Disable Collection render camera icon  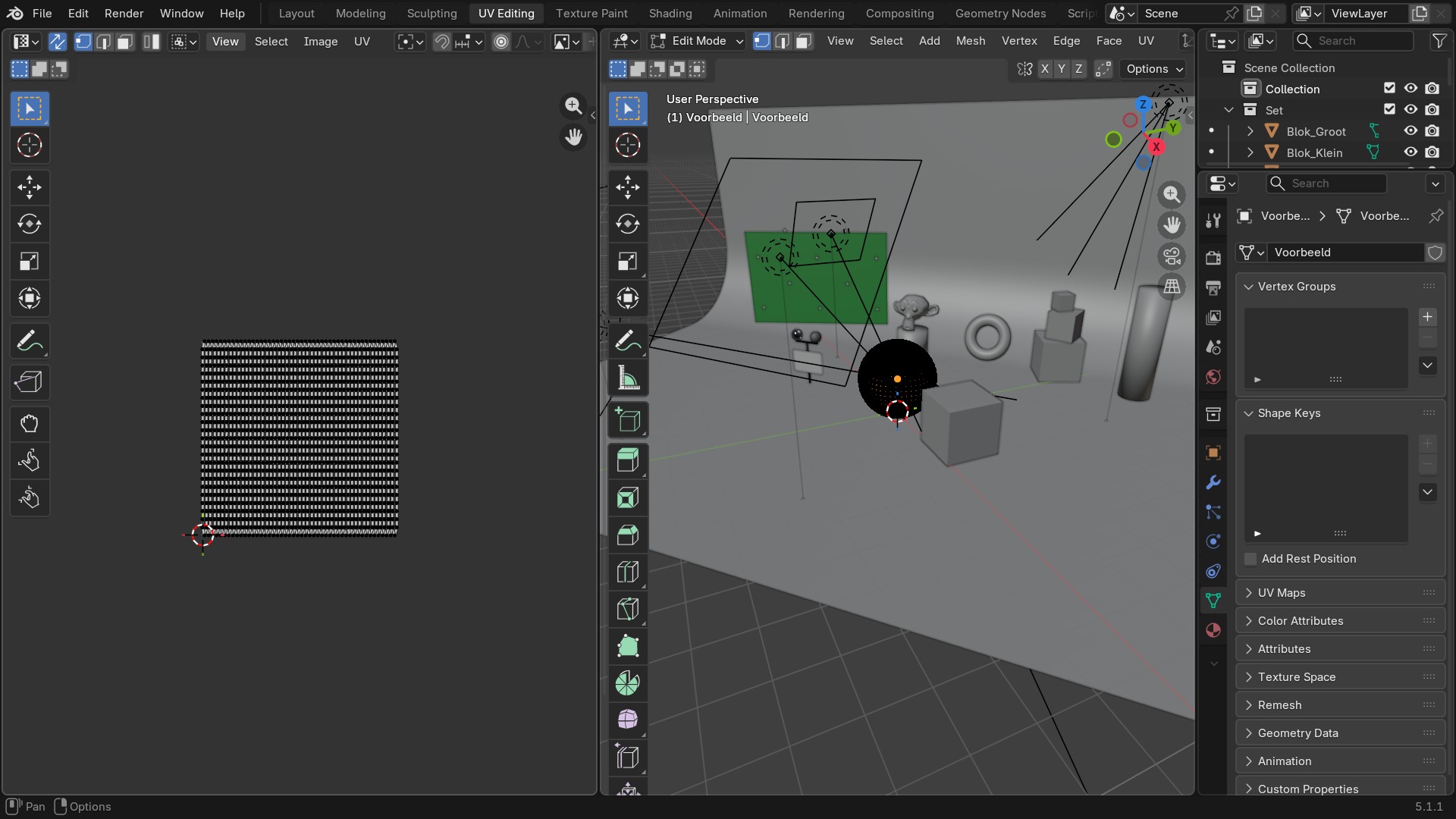click(1432, 89)
